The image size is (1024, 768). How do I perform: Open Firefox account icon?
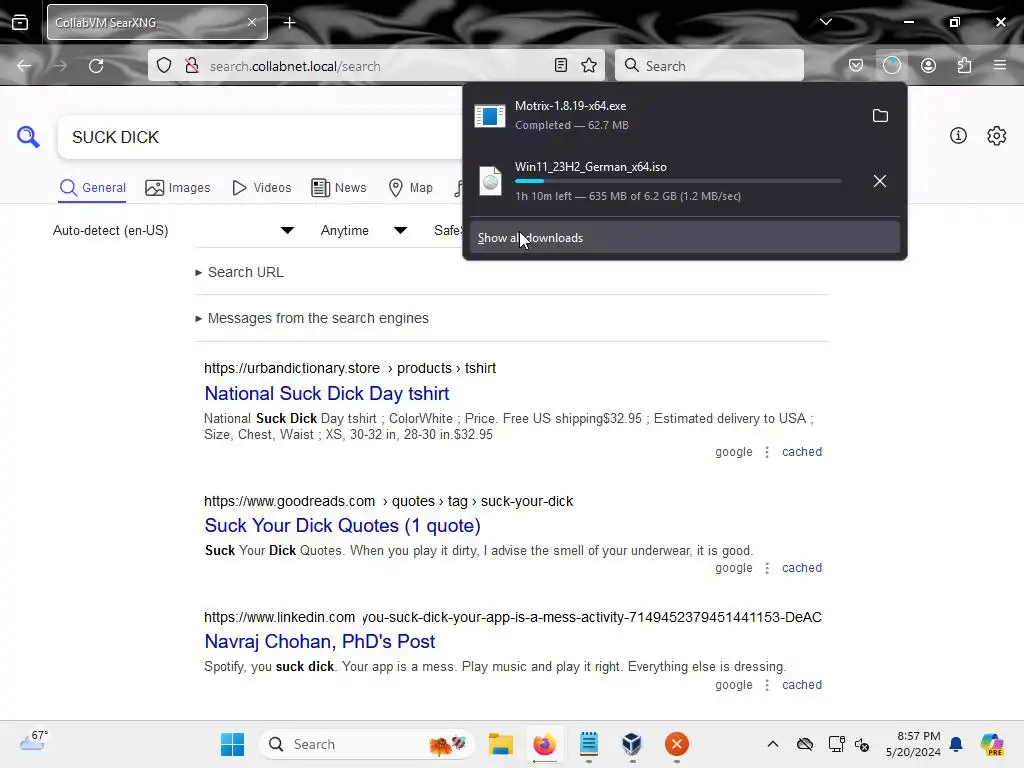(x=928, y=65)
